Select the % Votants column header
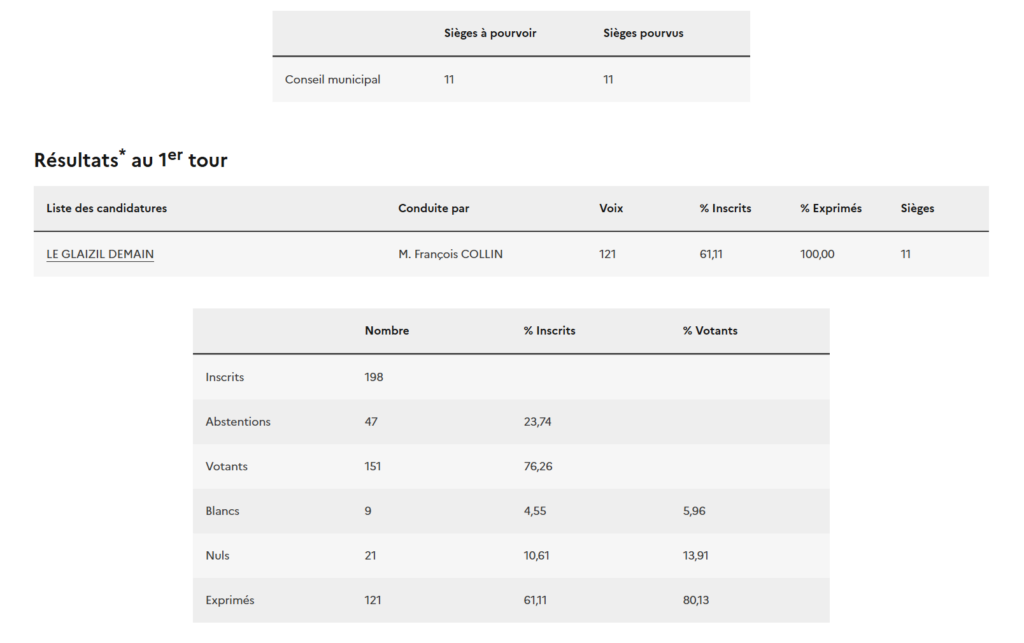 click(710, 331)
